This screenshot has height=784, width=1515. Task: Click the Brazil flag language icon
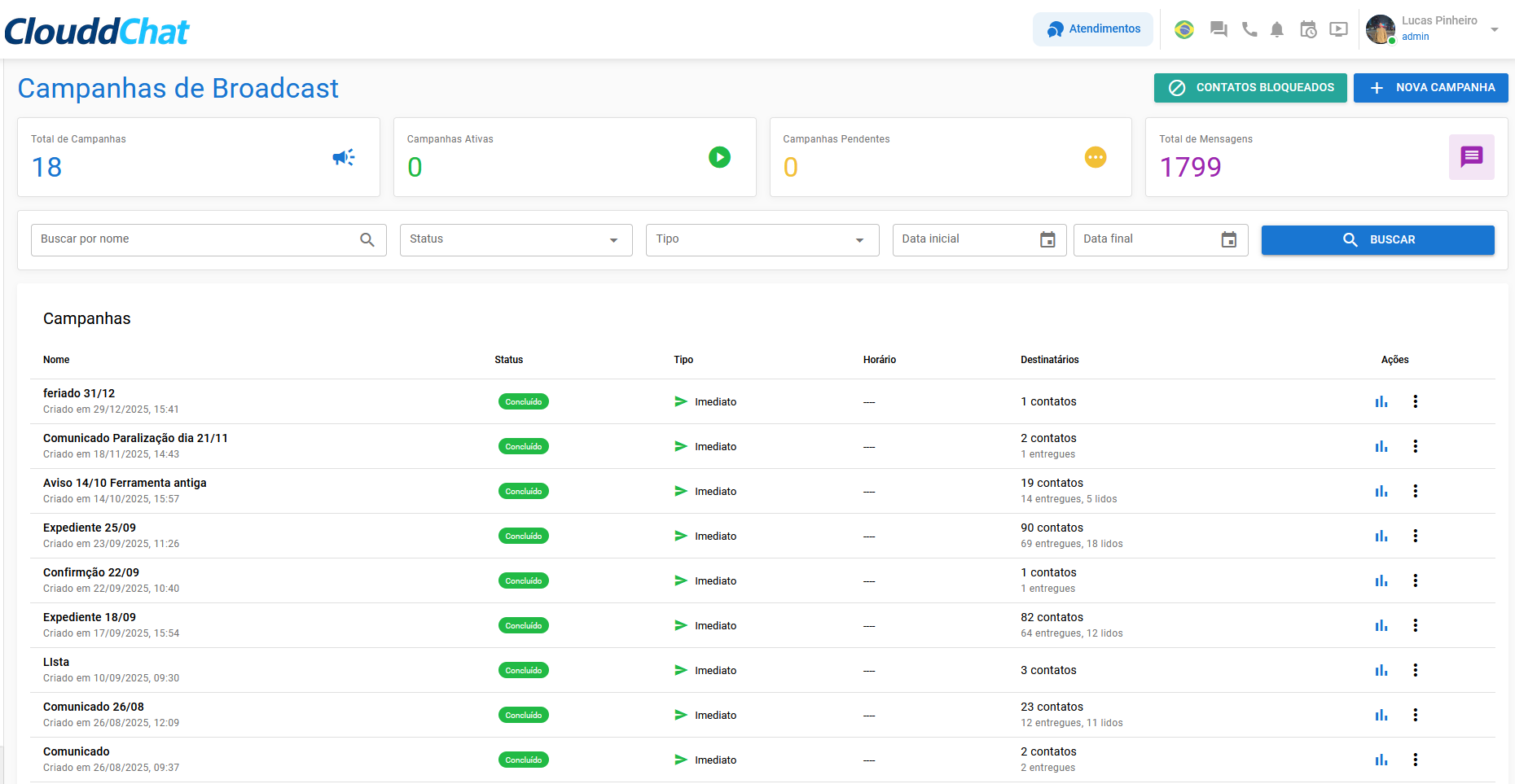coord(1184,30)
